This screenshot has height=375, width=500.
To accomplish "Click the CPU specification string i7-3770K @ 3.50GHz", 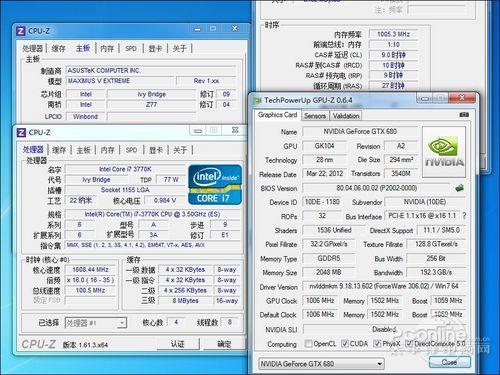I will (152, 214).
